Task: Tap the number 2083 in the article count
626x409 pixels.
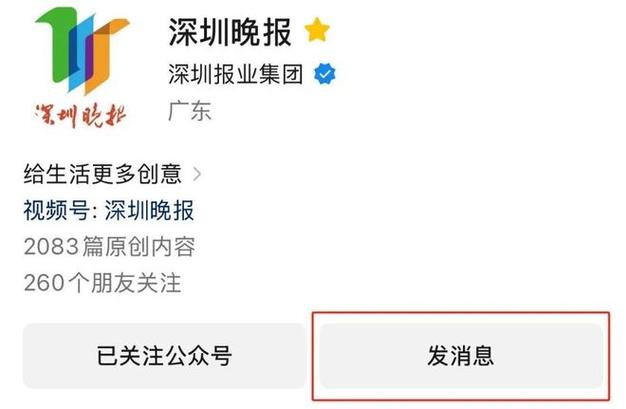Action: [51, 246]
